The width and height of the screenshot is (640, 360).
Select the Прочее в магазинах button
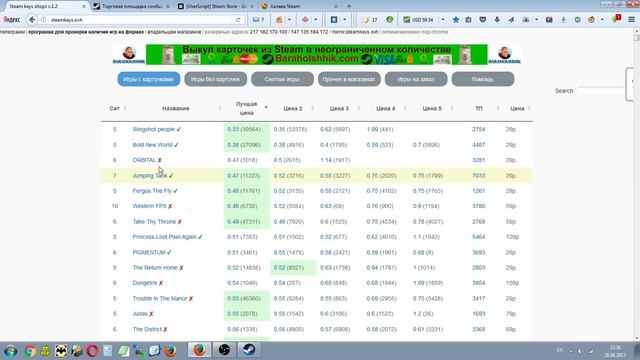click(349, 79)
